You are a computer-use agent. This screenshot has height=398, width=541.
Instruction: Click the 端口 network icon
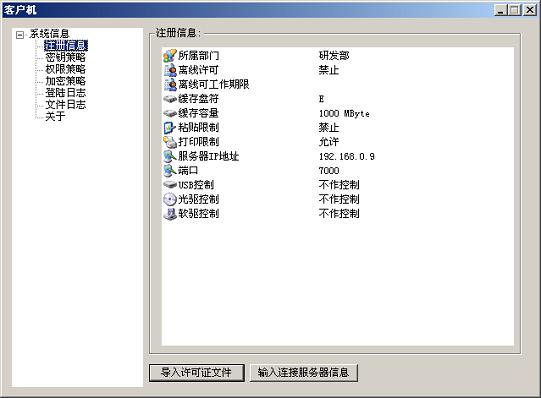[170, 170]
